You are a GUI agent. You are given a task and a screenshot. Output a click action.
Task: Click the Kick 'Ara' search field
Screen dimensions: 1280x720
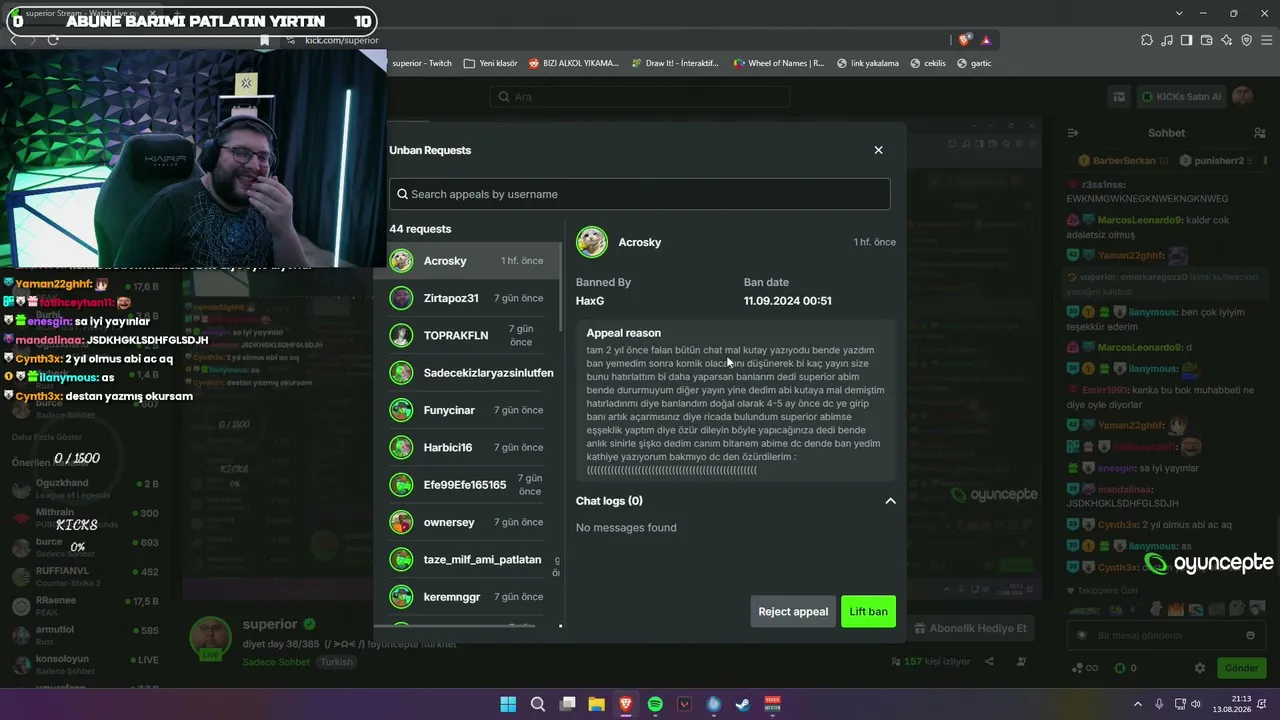640,97
